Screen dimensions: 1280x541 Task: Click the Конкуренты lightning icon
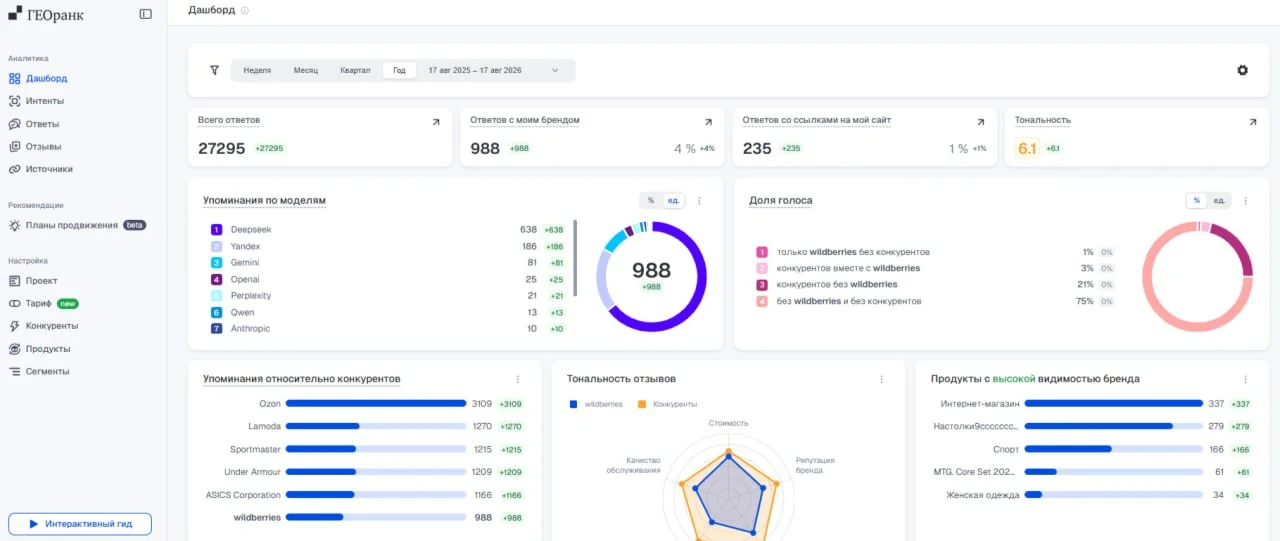click(x=15, y=326)
